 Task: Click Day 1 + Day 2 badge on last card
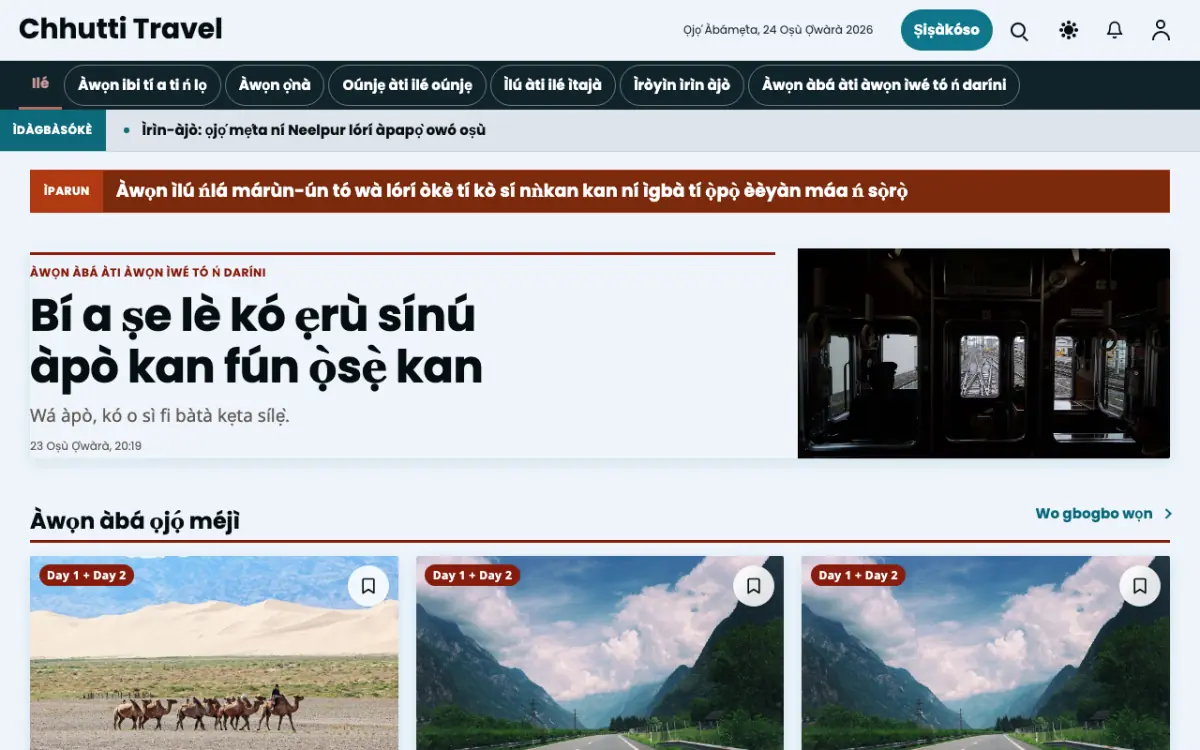[x=859, y=575]
